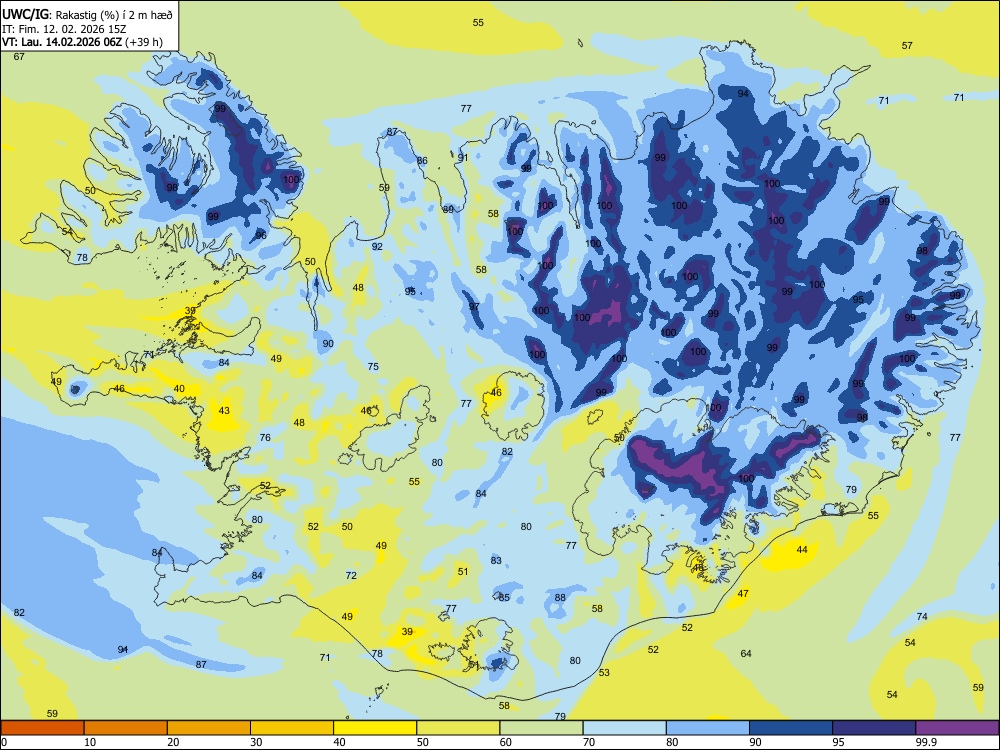Image resolution: width=1000 pixels, height=750 pixels.
Task: Click the legend tick label '30'
Action: pos(256,742)
